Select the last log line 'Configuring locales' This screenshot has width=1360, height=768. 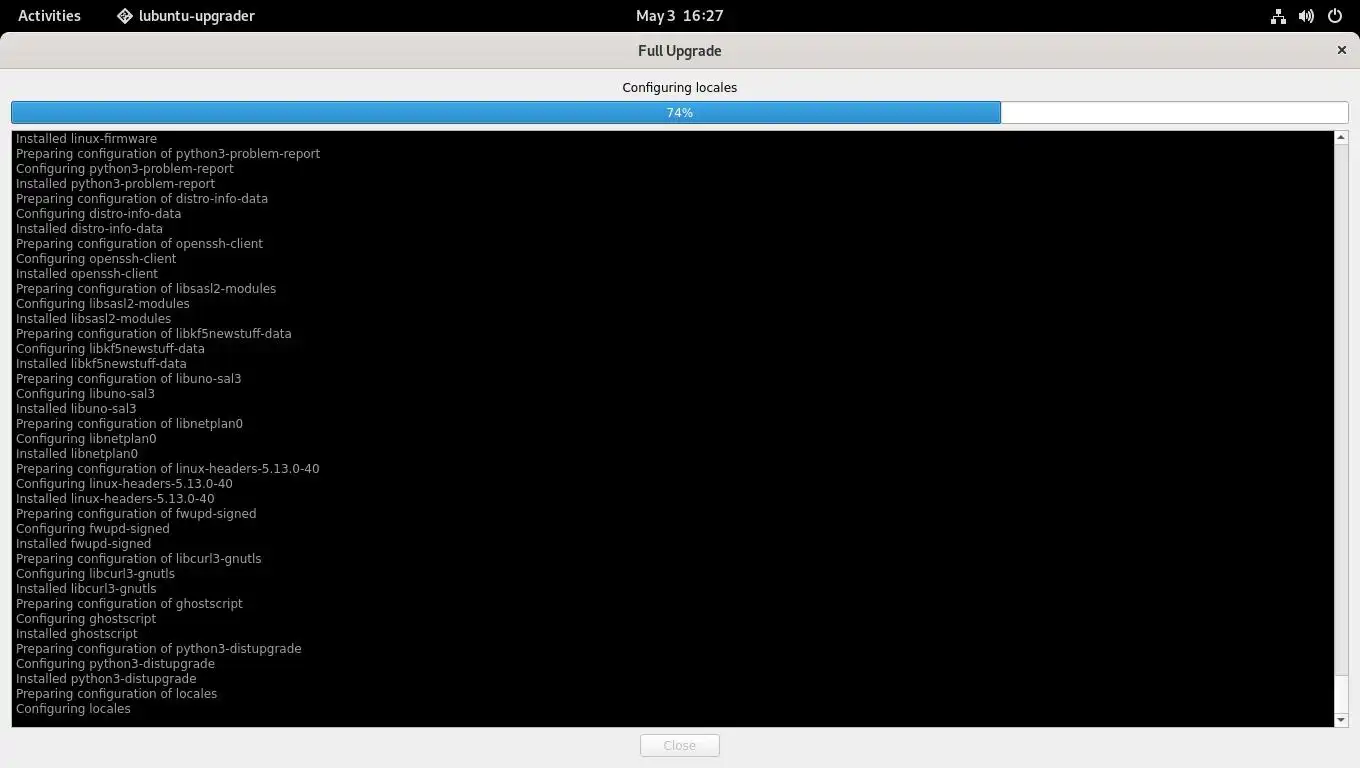click(73, 709)
